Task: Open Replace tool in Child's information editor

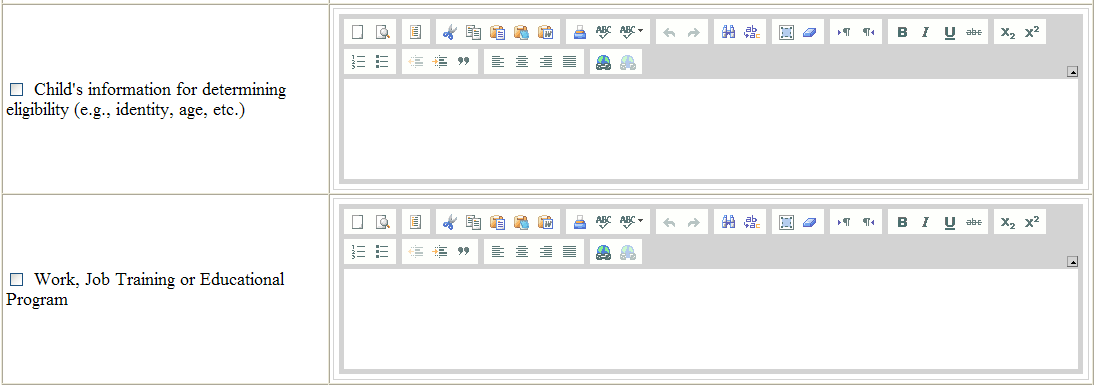Action: [752, 31]
